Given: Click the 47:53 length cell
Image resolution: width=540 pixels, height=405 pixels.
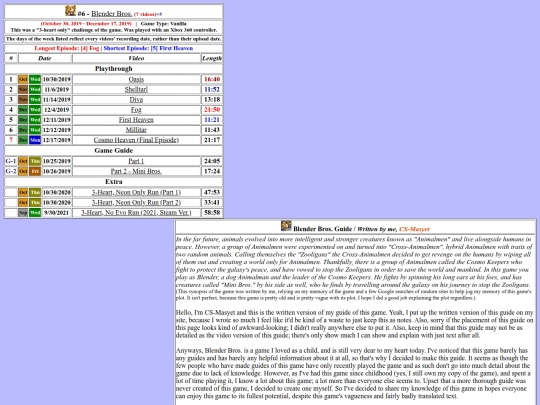Looking at the screenshot, I should point(212,192).
